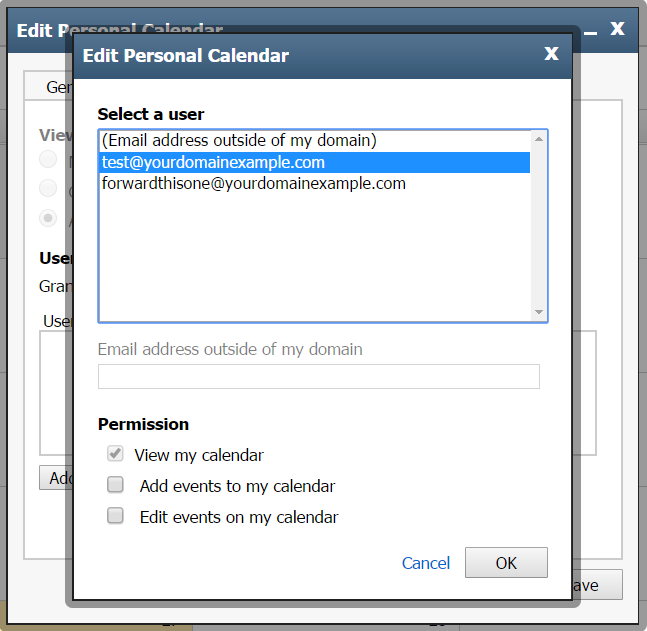Click the user list scroll-up arrow
This screenshot has width=647, height=631.
pos(539,139)
